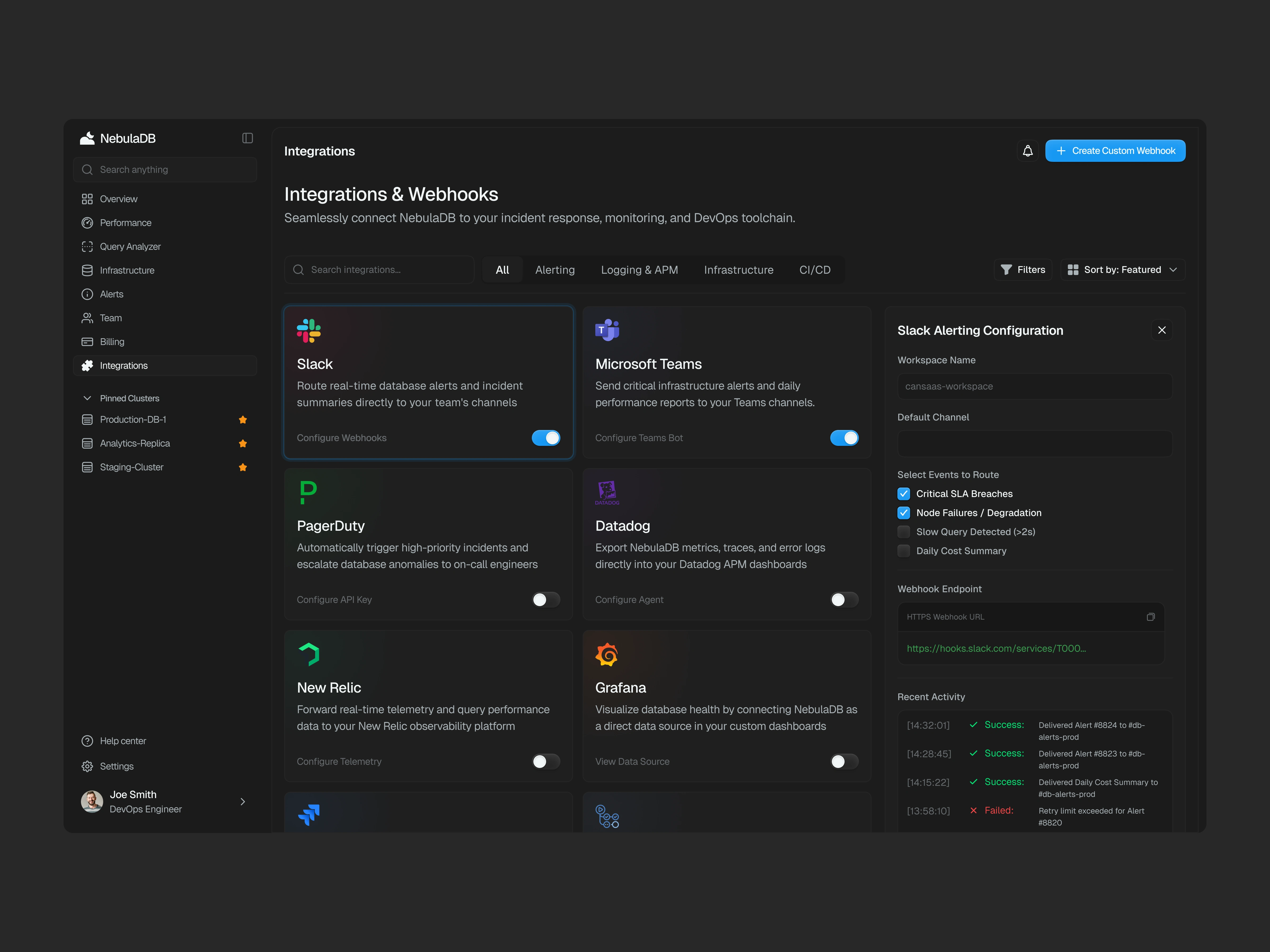Click the PagerDuty logo icon
The width and height of the screenshot is (1270, 952).
coord(308,492)
